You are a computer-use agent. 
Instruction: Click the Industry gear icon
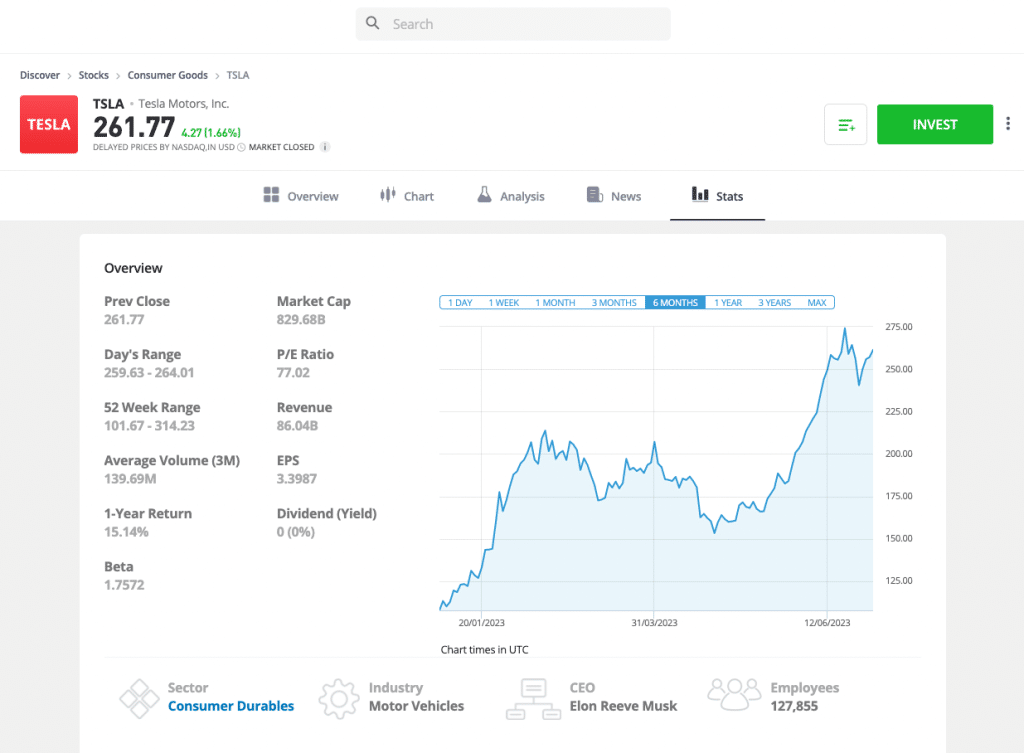point(339,697)
